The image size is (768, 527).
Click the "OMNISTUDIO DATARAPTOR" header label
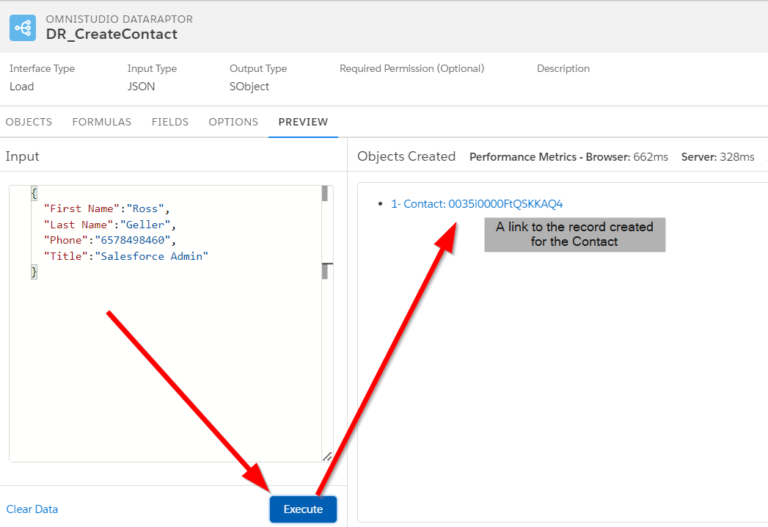pos(119,19)
